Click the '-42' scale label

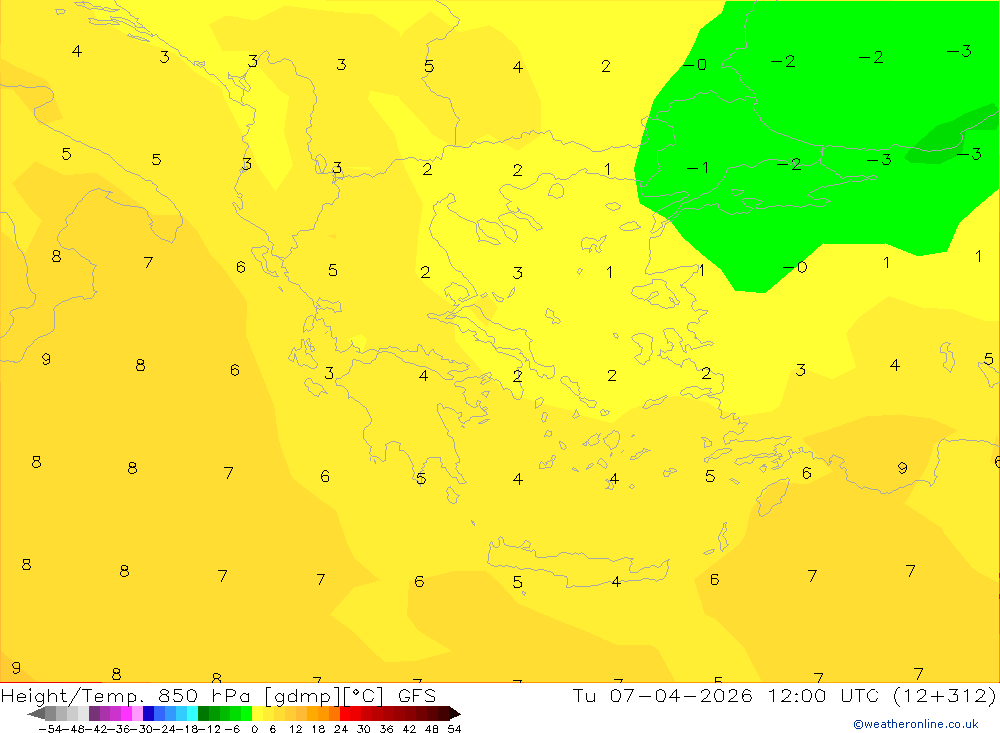pos(95,729)
